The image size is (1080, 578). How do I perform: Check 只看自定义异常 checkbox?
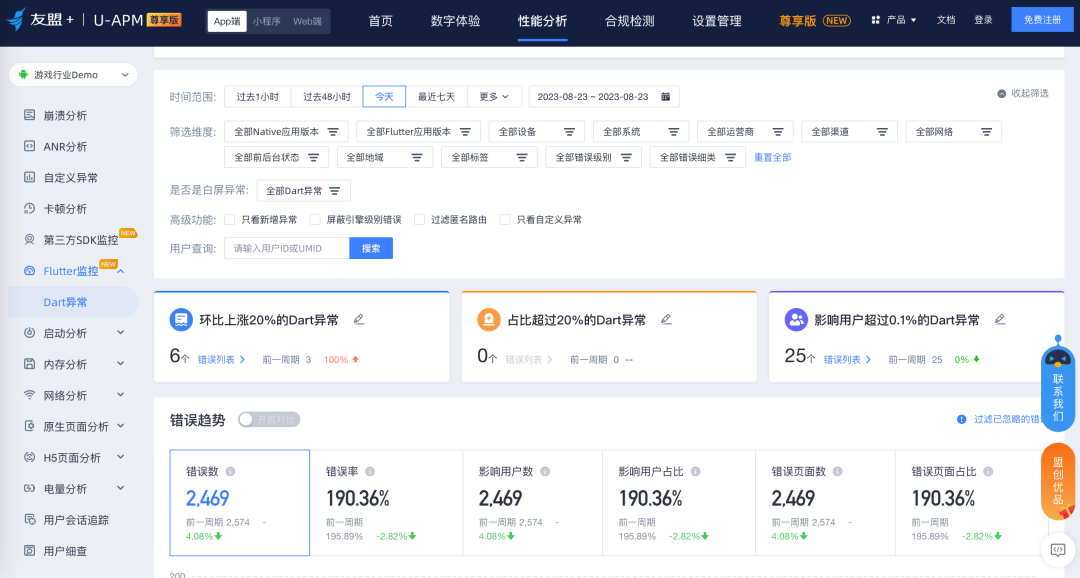click(x=505, y=220)
